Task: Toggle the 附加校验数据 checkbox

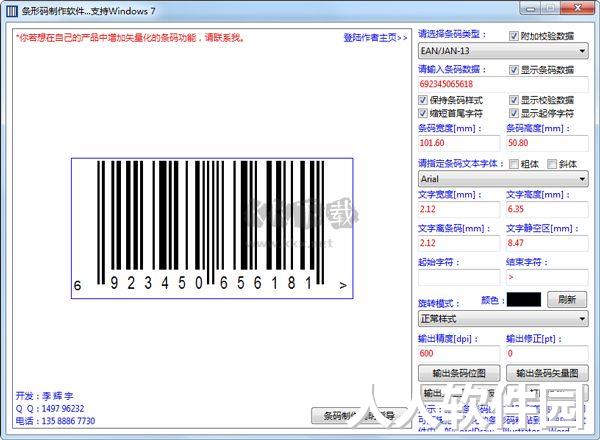Action: pyautogui.click(x=514, y=36)
